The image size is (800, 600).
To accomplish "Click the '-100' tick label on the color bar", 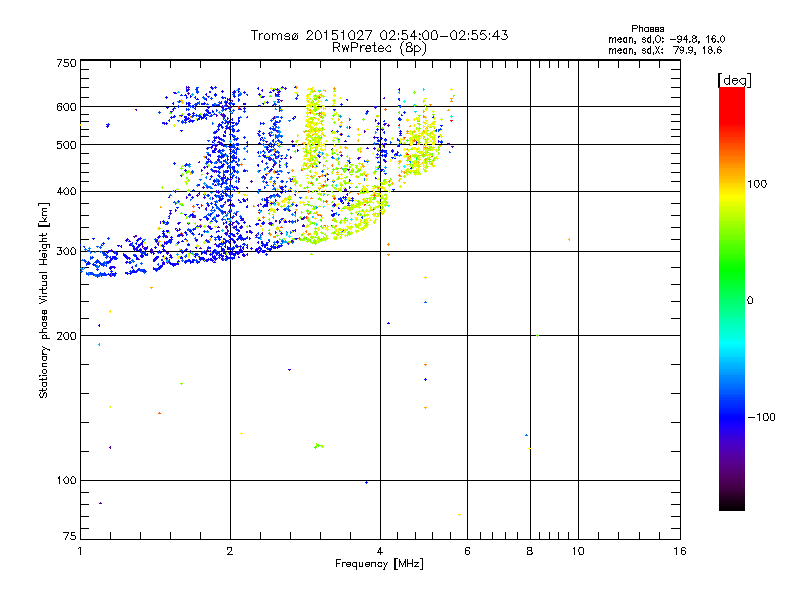I will coord(762,417).
